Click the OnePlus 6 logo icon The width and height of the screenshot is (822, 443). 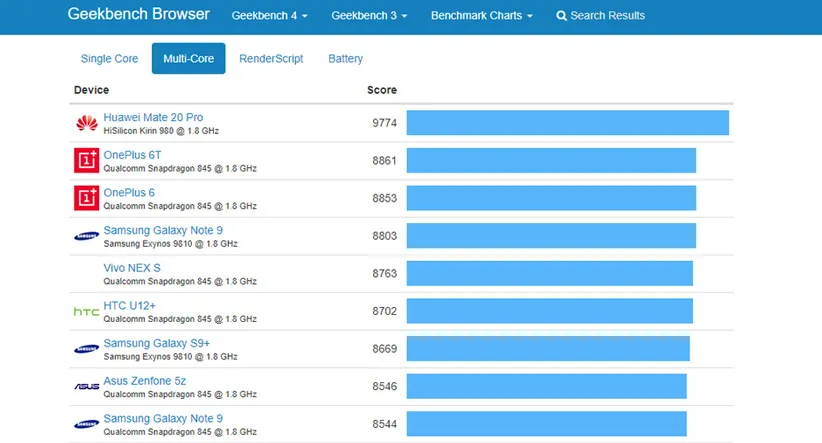coord(86,198)
